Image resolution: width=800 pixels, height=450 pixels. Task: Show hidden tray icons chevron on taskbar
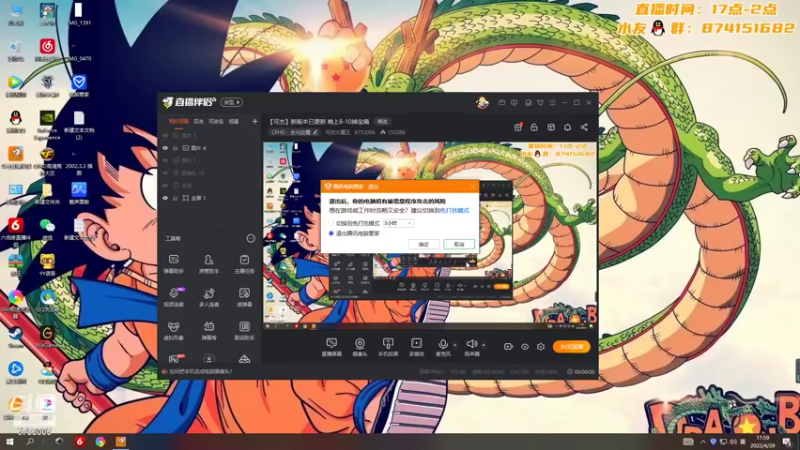(x=703, y=441)
